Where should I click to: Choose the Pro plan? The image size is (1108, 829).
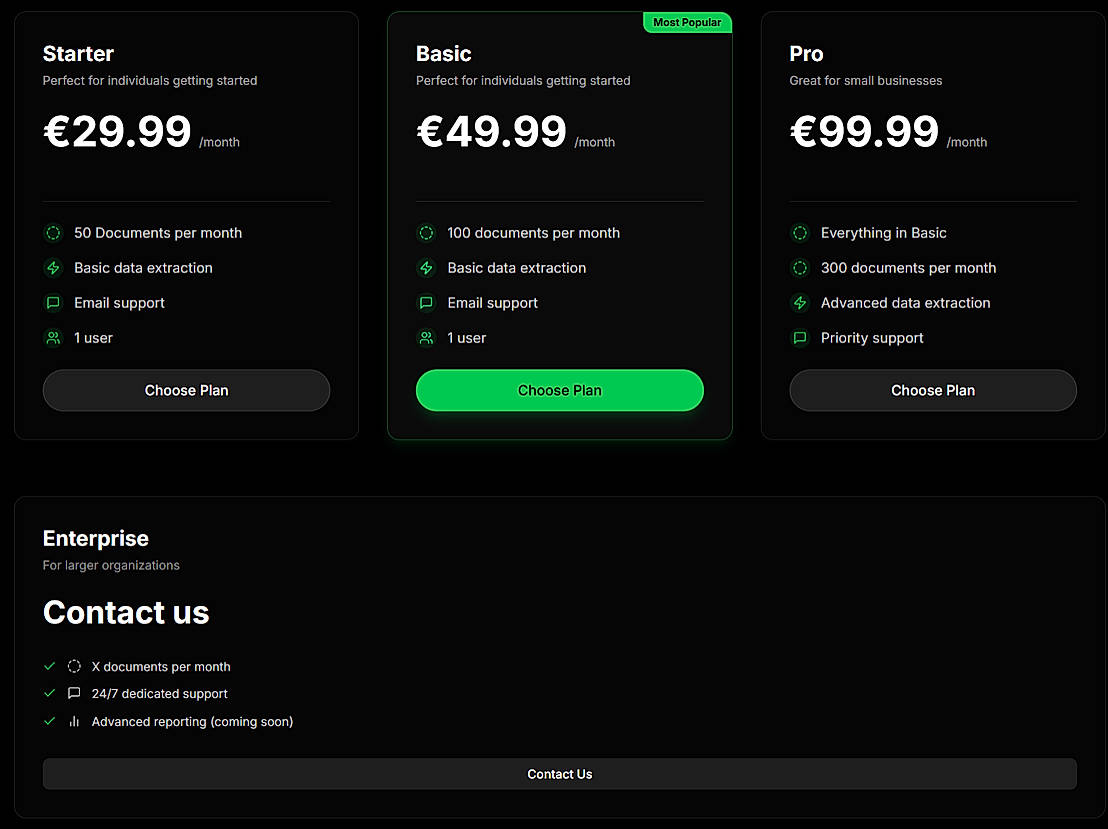[933, 390]
